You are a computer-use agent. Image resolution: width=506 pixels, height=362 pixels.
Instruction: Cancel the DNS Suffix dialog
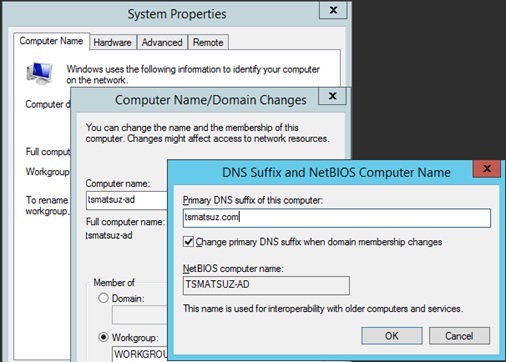(459, 336)
